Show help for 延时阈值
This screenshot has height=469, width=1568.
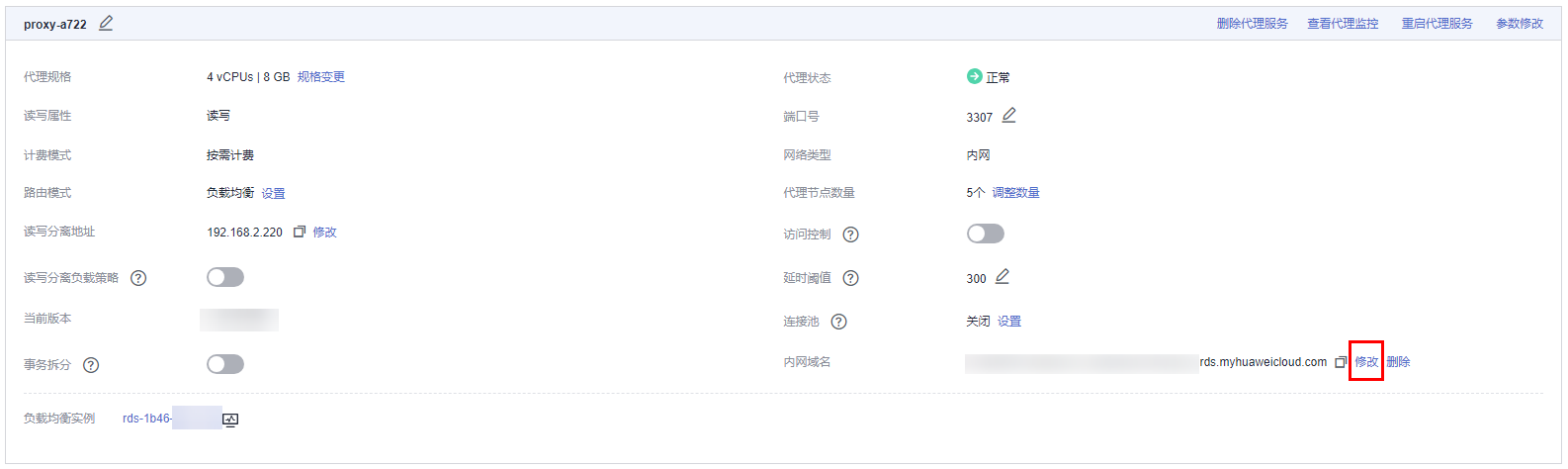850,278
